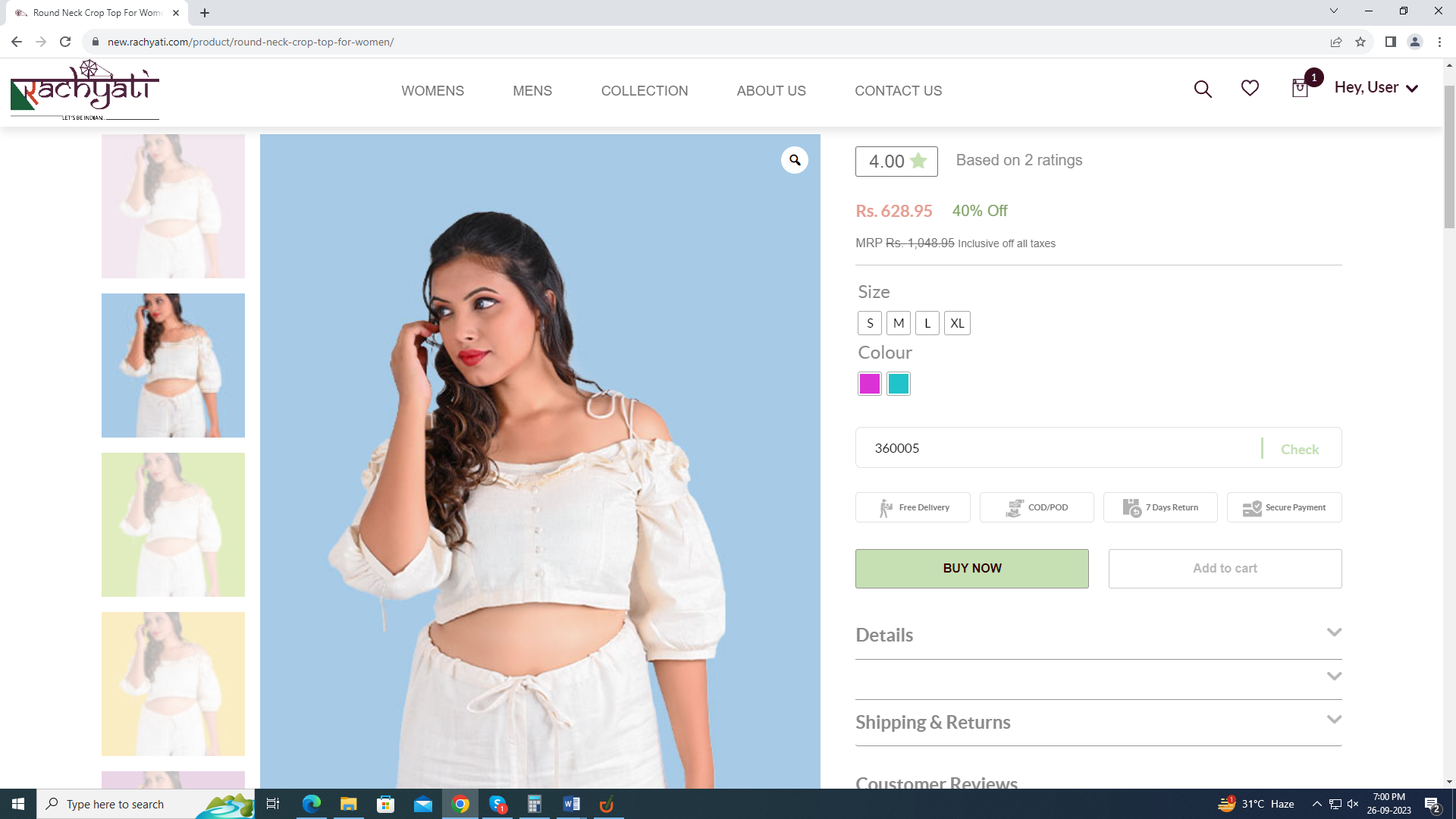Select the blue background product thumbnail
1456x819 pixels.
tap(173, 366)
